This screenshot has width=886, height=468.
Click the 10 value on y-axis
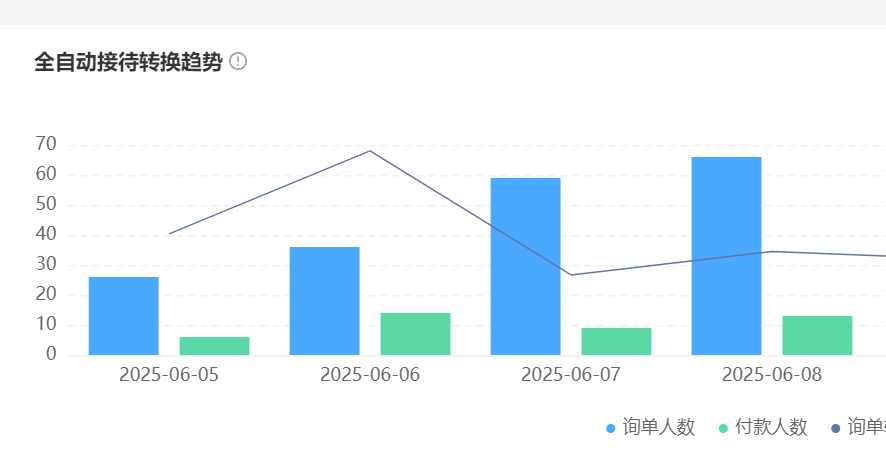46,324
